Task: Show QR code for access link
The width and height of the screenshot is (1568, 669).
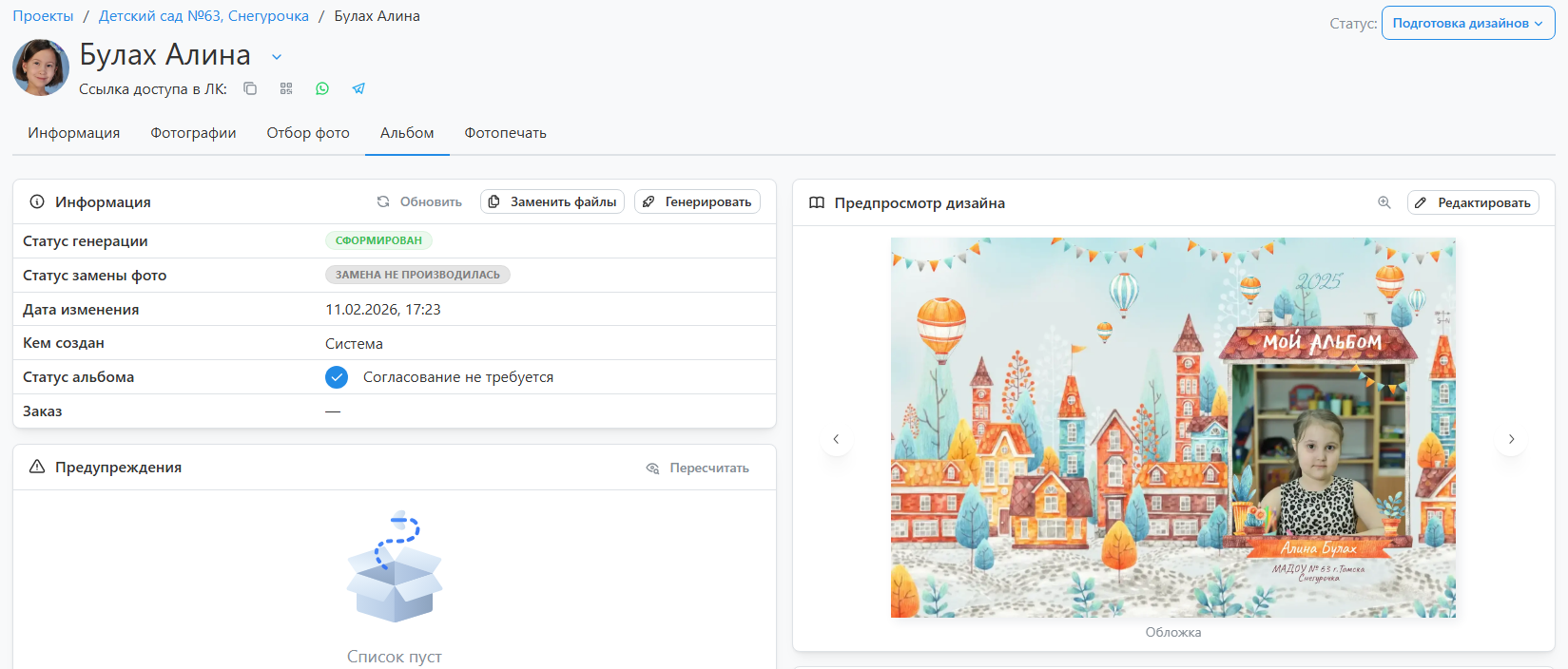Action: coord(286,88)
